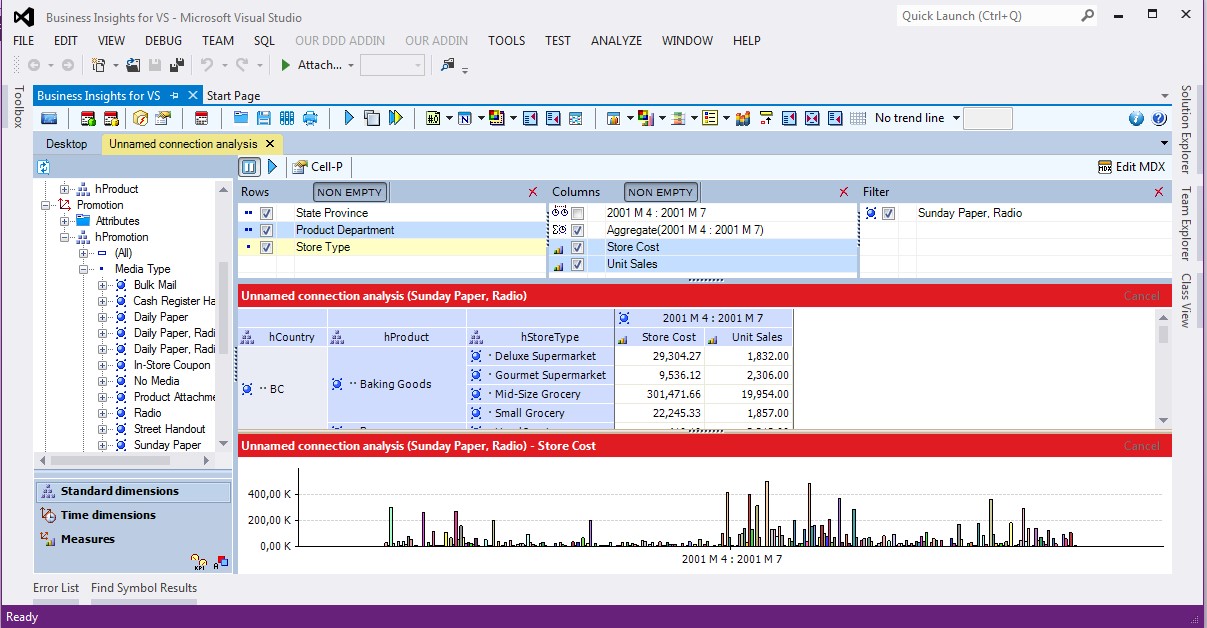
Task: Clear Filter with the red X
Action: coord(1159,192)
